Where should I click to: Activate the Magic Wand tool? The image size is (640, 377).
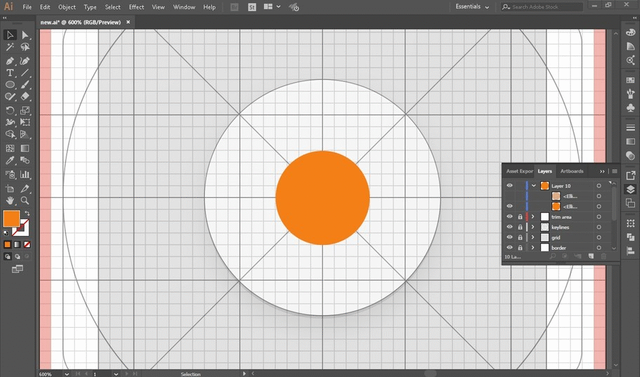tap(10, 47)
